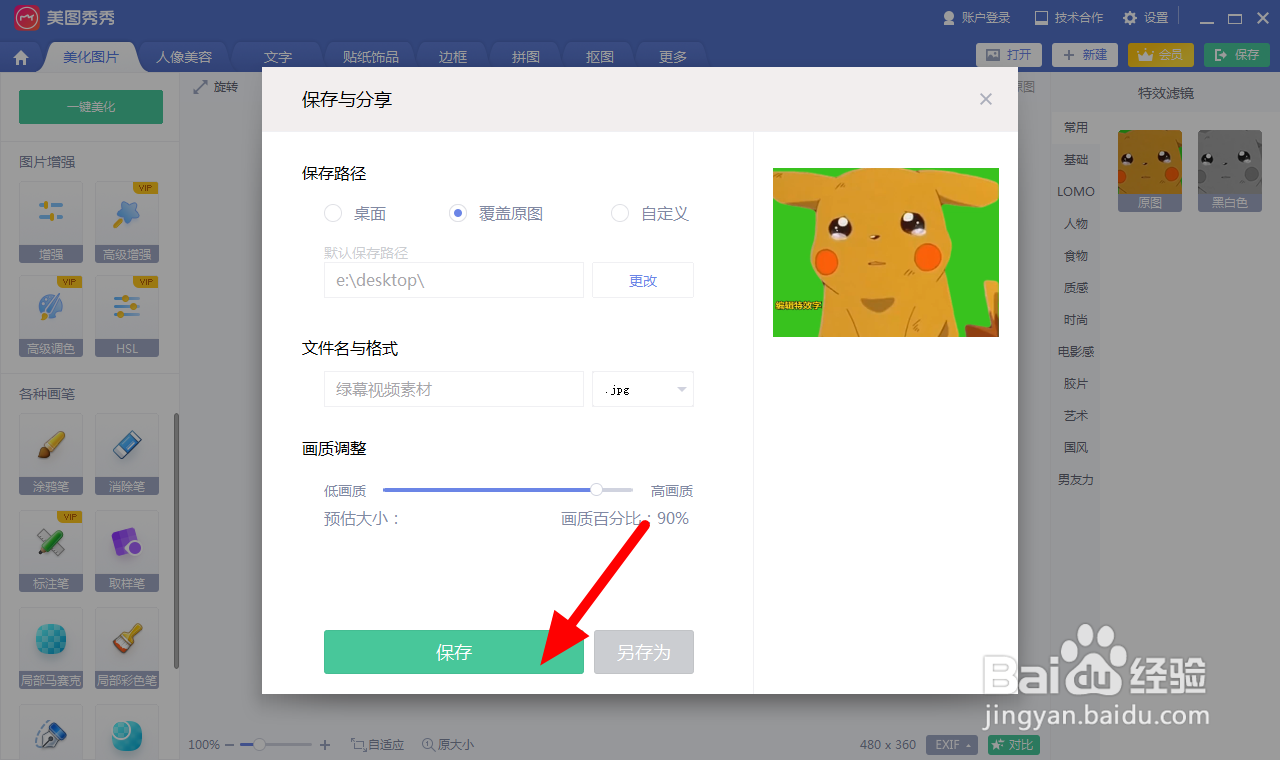This screenshot has width=1280, height=760.
Task: Select 常用 filter category
Action: point(1076,128)
